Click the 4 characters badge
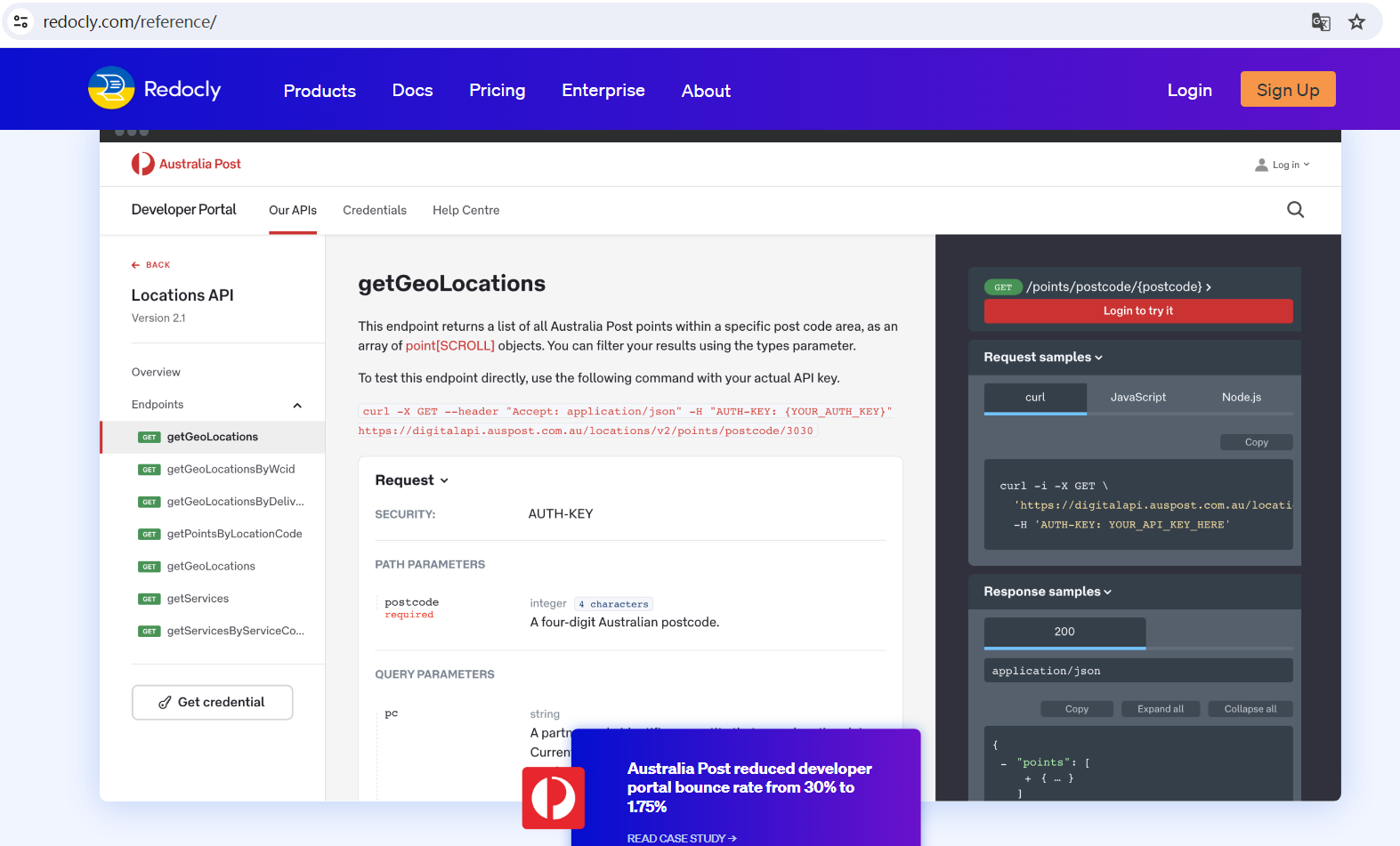This screenshot has width=1400, height=846. click(x=614, y=604)
